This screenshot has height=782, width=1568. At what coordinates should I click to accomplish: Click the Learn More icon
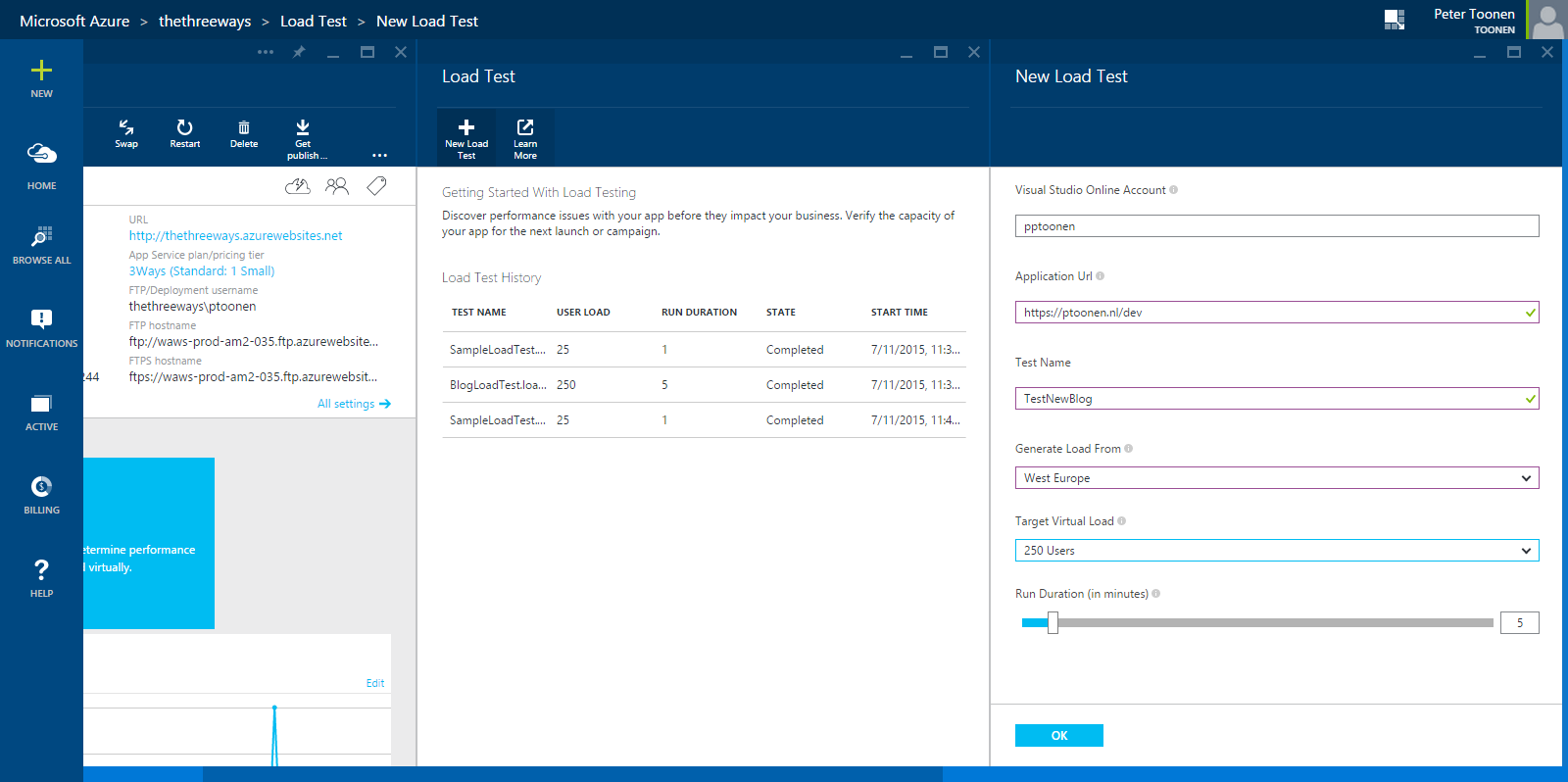tap(525, 127)
